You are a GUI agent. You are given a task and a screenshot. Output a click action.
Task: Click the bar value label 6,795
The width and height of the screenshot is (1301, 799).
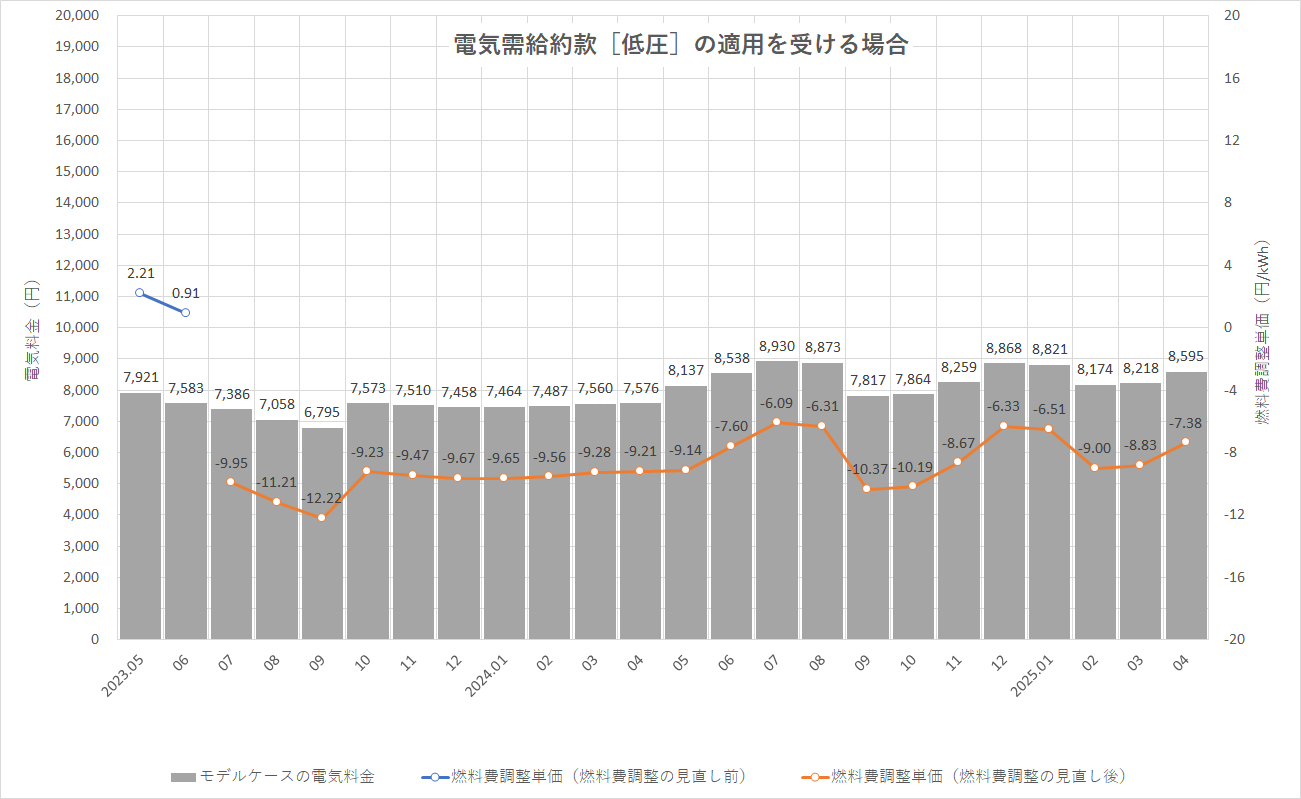coord(322,412)
